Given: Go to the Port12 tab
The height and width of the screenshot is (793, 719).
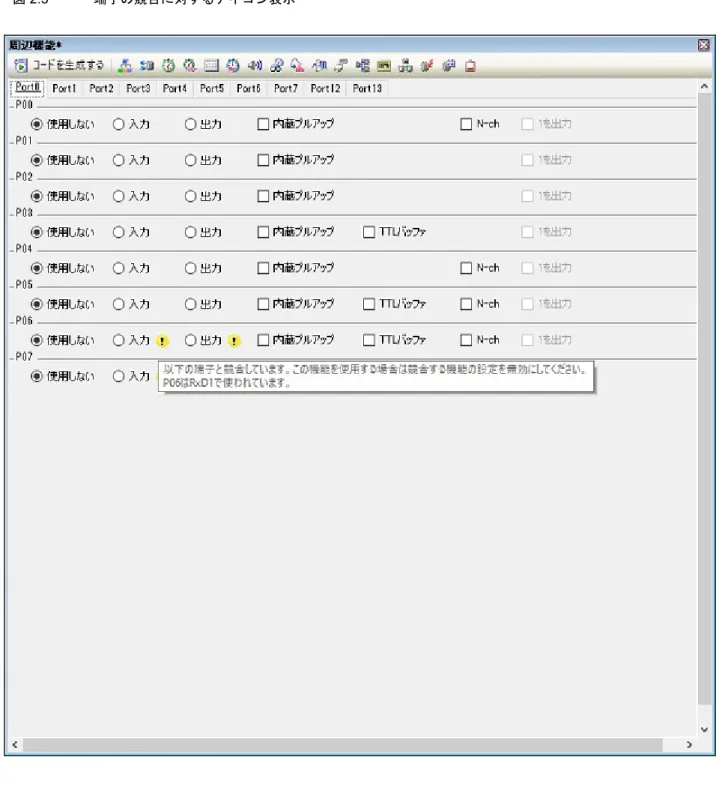Looking at the screenshot, I should tap(325, 89).
